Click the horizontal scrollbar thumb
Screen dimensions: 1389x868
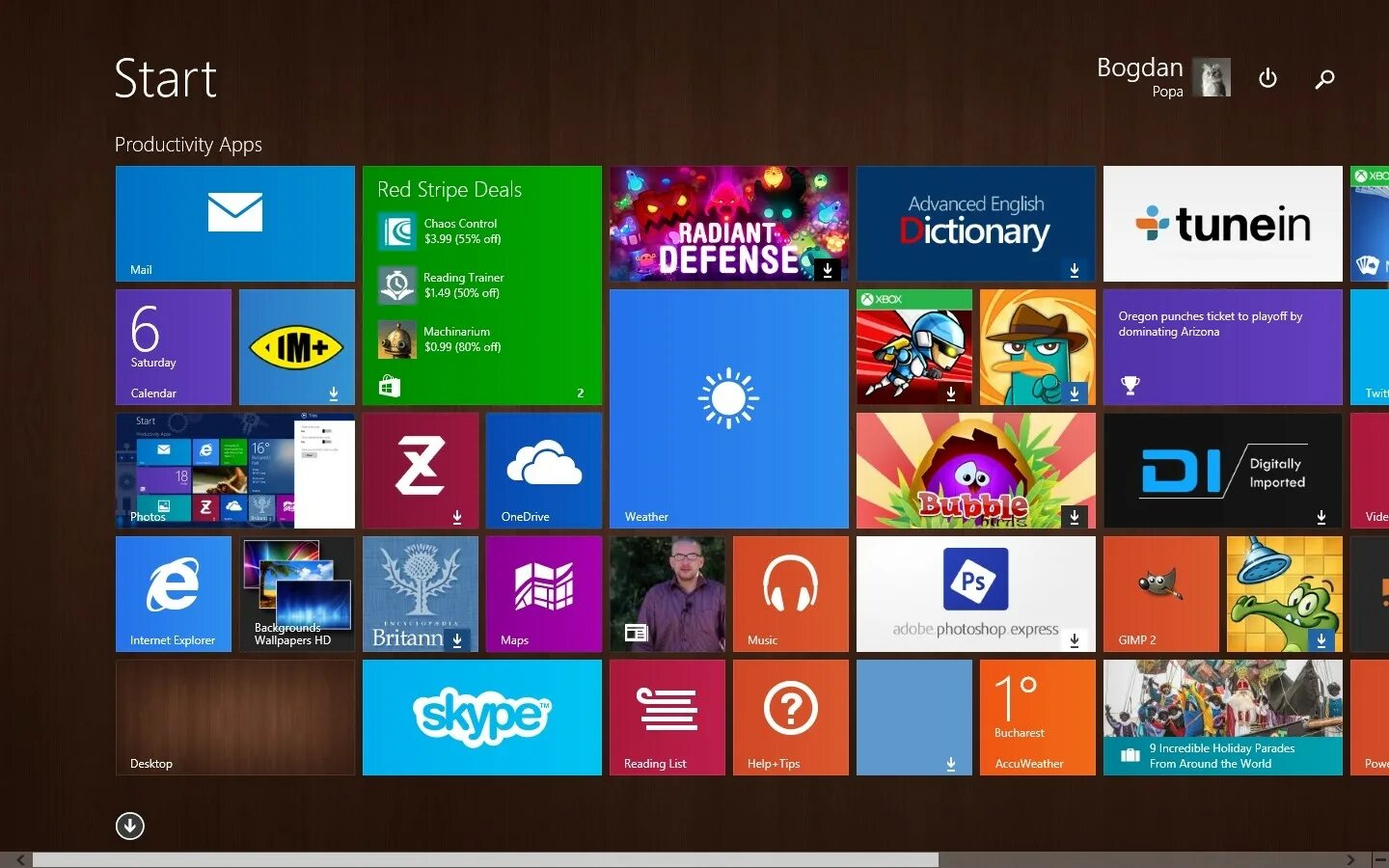(x=485, y=859)
